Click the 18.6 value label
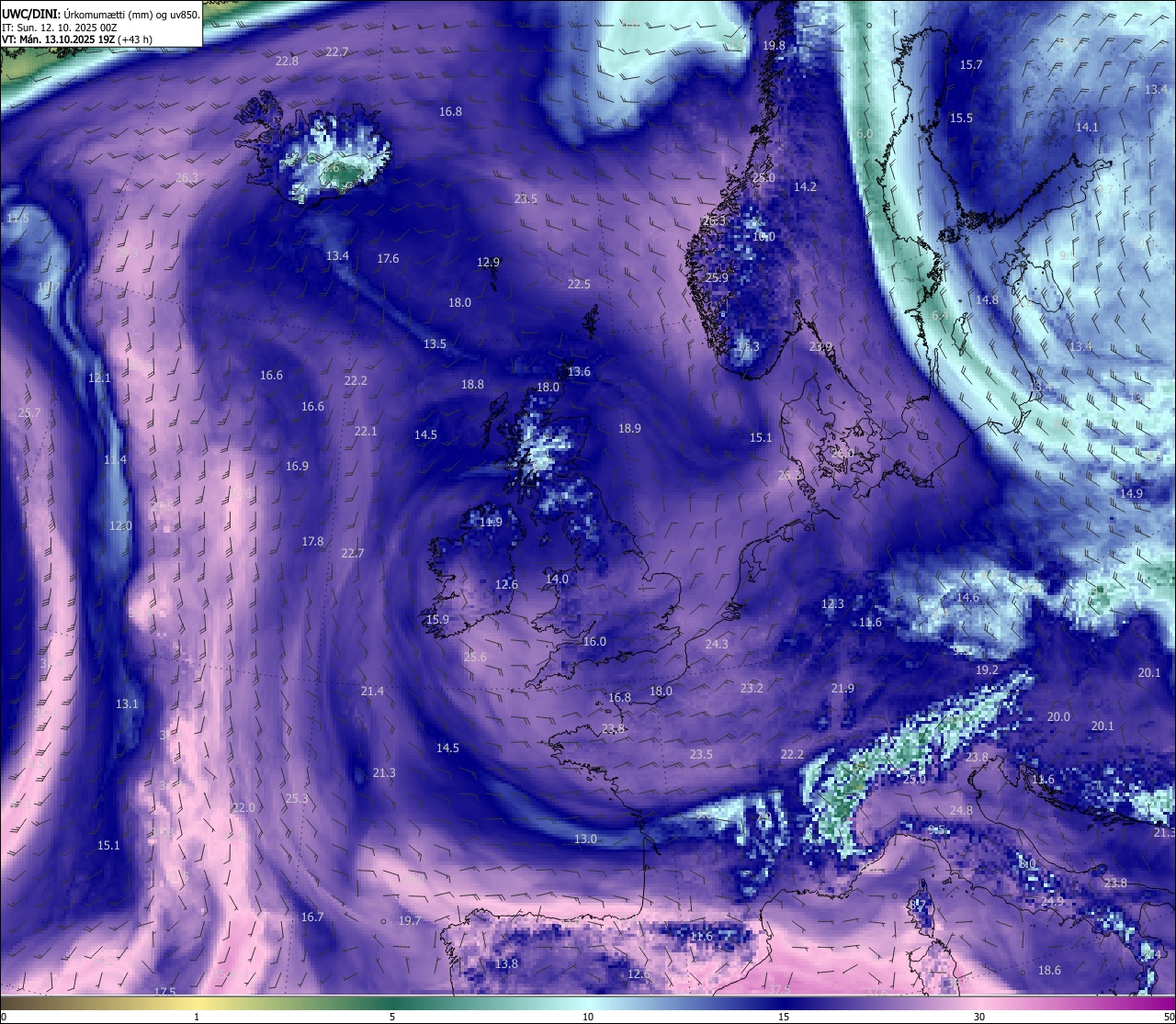1176x1024 pixels. pyautogui.click(x=1049, y=971)
